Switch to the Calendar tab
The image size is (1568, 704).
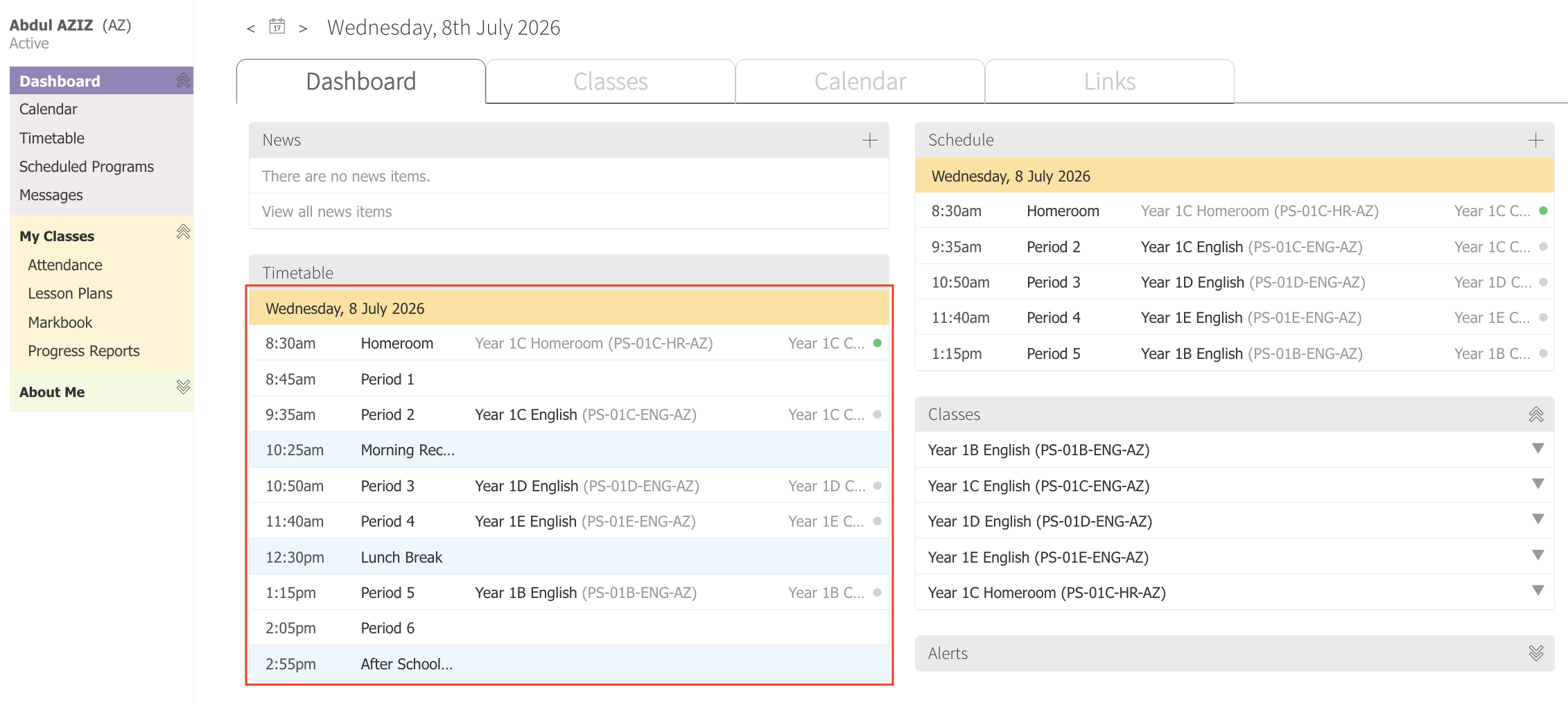pyautogui.click(x=860, y=82)
